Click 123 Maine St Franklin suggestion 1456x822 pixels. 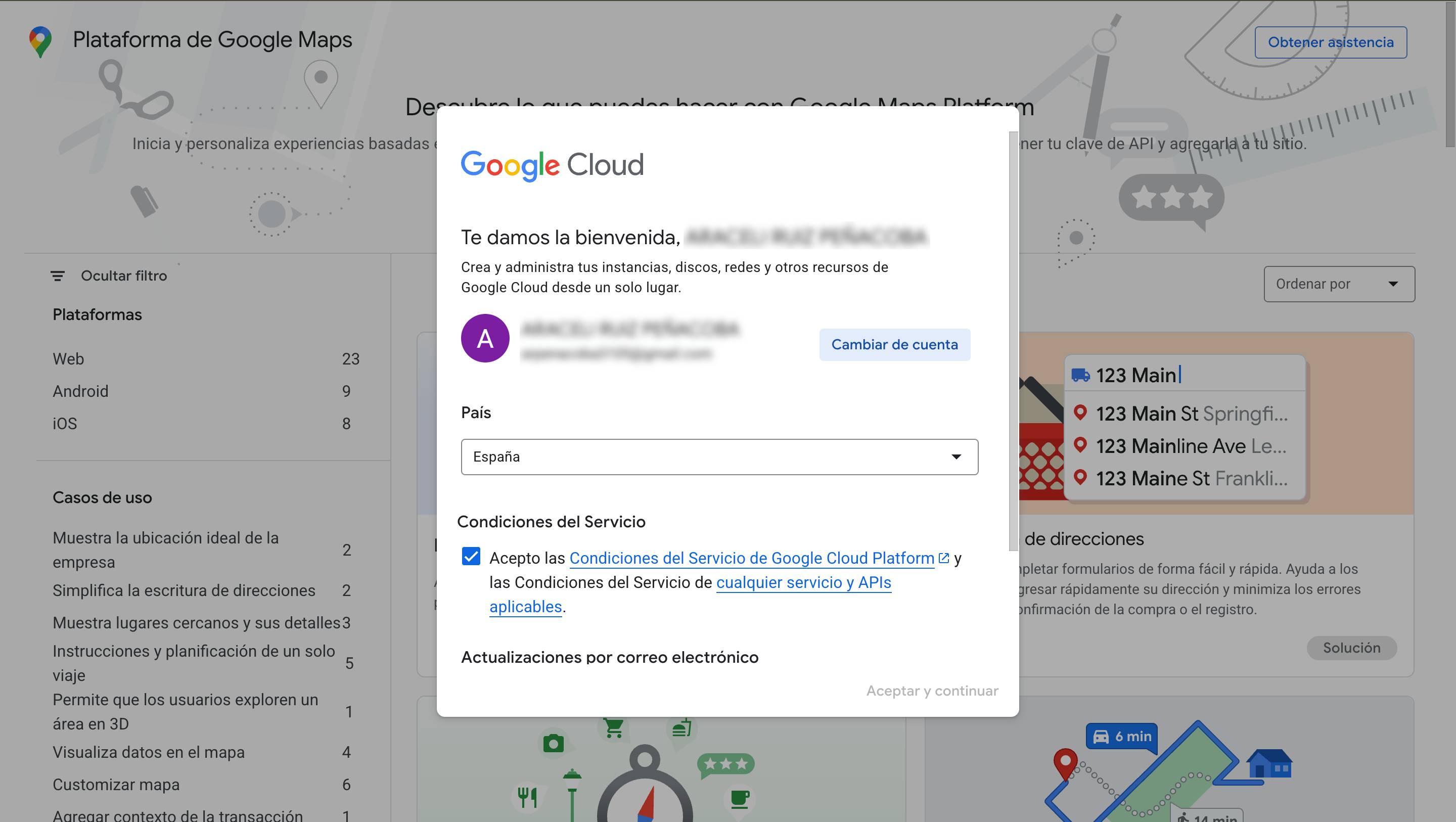[x=1185, y=478]
